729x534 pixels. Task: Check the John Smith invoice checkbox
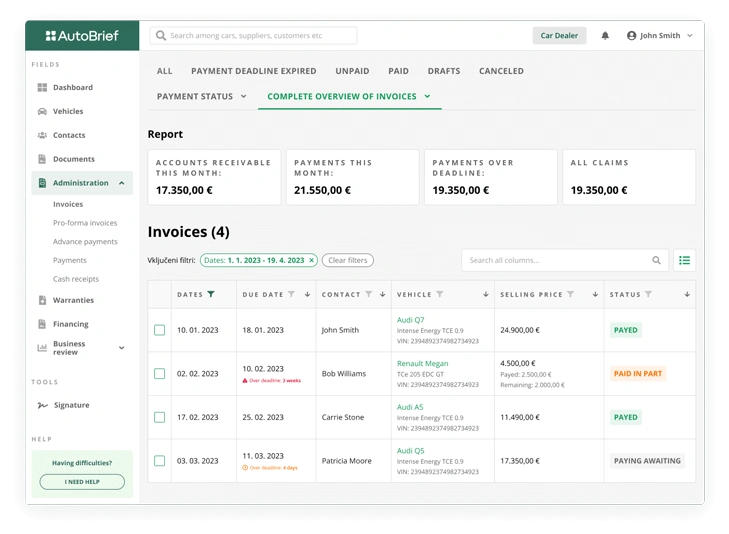[x=159, y=330]
